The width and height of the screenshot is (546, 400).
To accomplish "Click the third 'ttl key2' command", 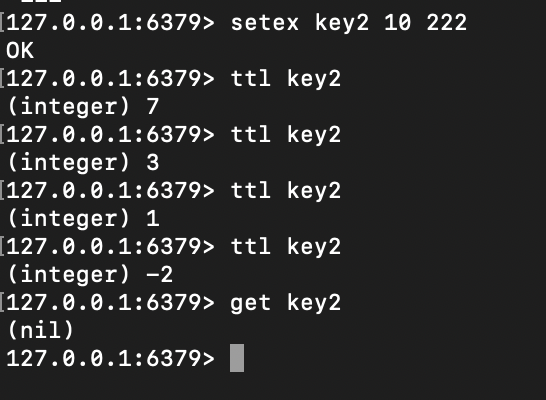I will (286, 191).
